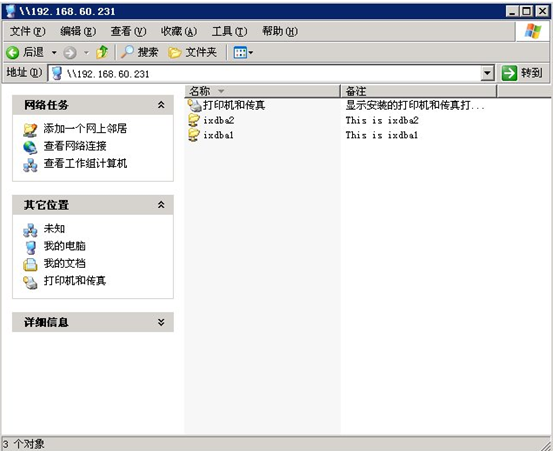Select the ixdba2 shared folder icon
Image resolution: width=553 pixels, height=451 pixels.
point(194,120)
